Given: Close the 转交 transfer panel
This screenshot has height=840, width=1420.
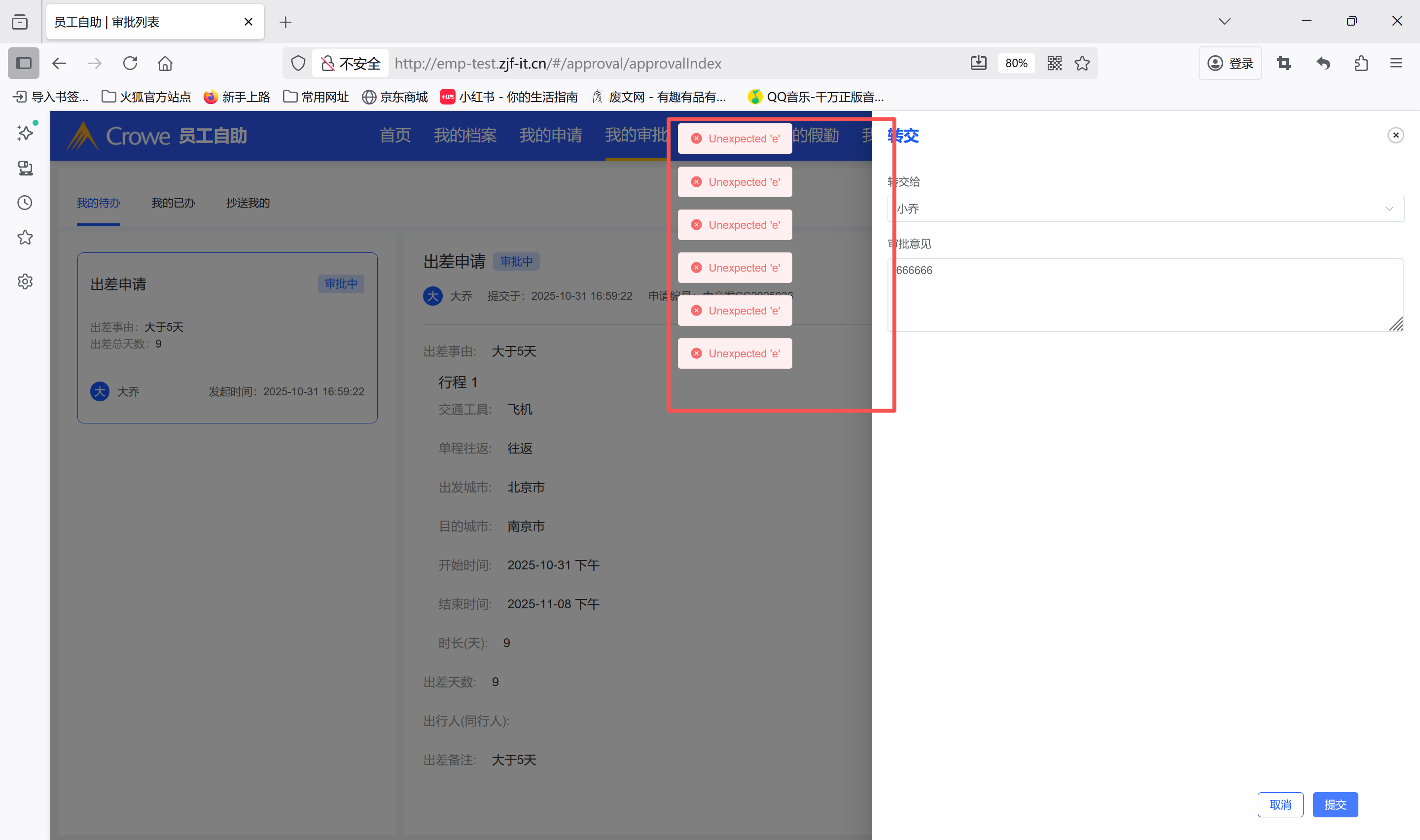Looking at the screenshot, I should coord(1395,135).
